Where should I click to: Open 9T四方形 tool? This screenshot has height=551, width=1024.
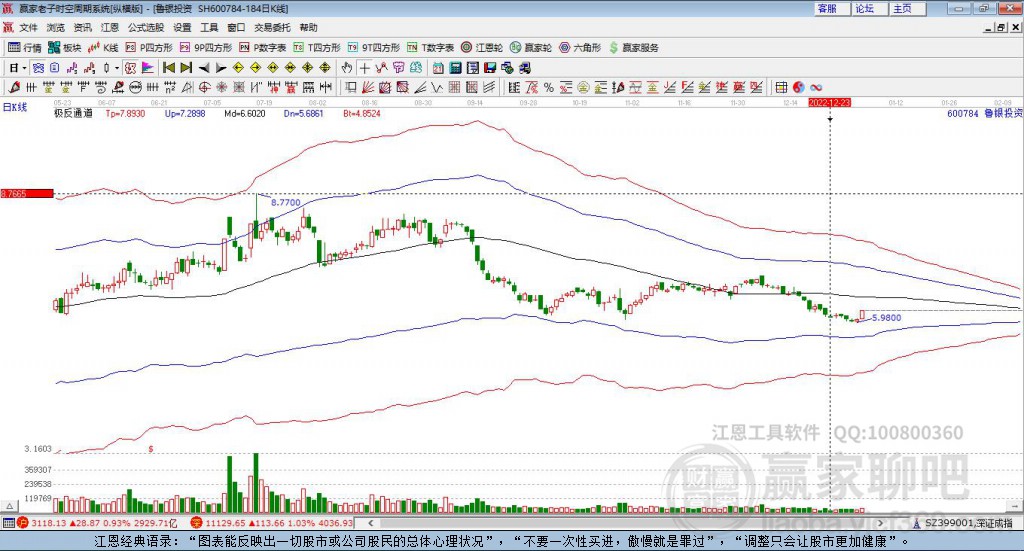373,48
